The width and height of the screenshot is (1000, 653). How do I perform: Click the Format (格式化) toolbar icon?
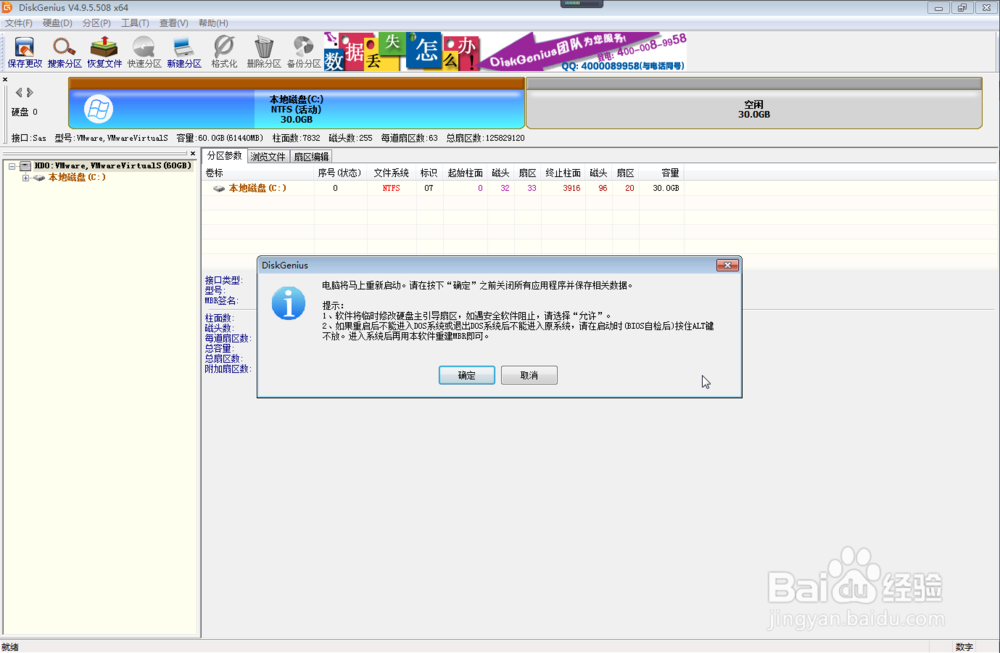coord(224,52)
